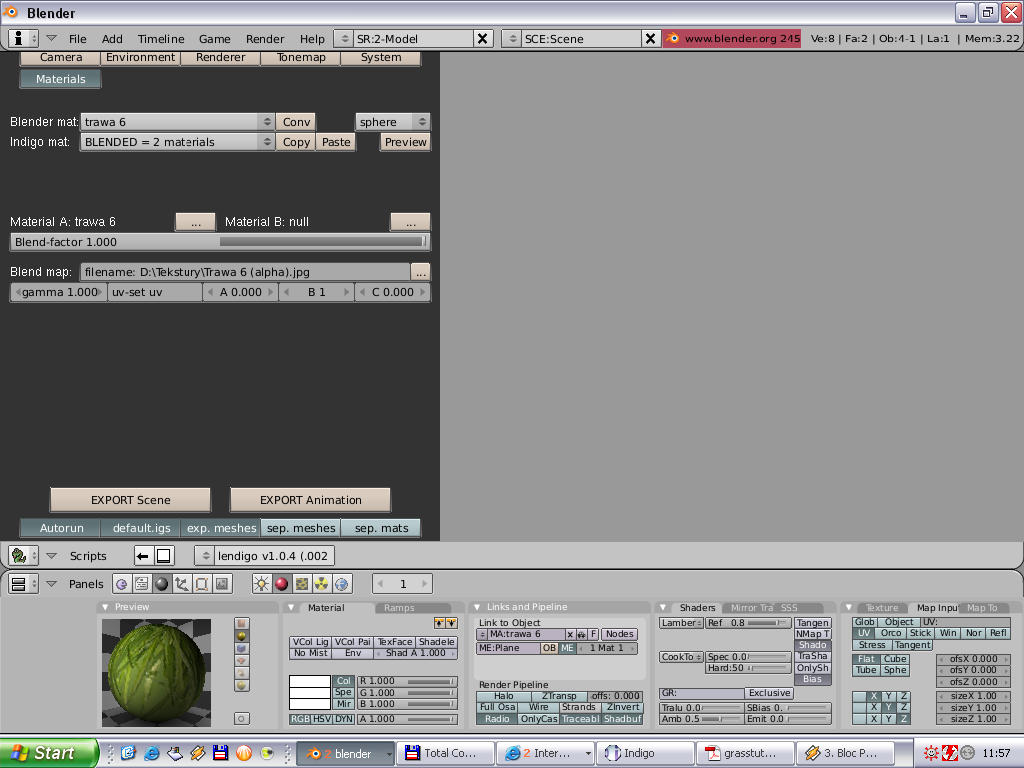The height and width of the screenshot is (768, 1024).
Task: Open the Lamp buttons sun icon
Action: (262, 584)
